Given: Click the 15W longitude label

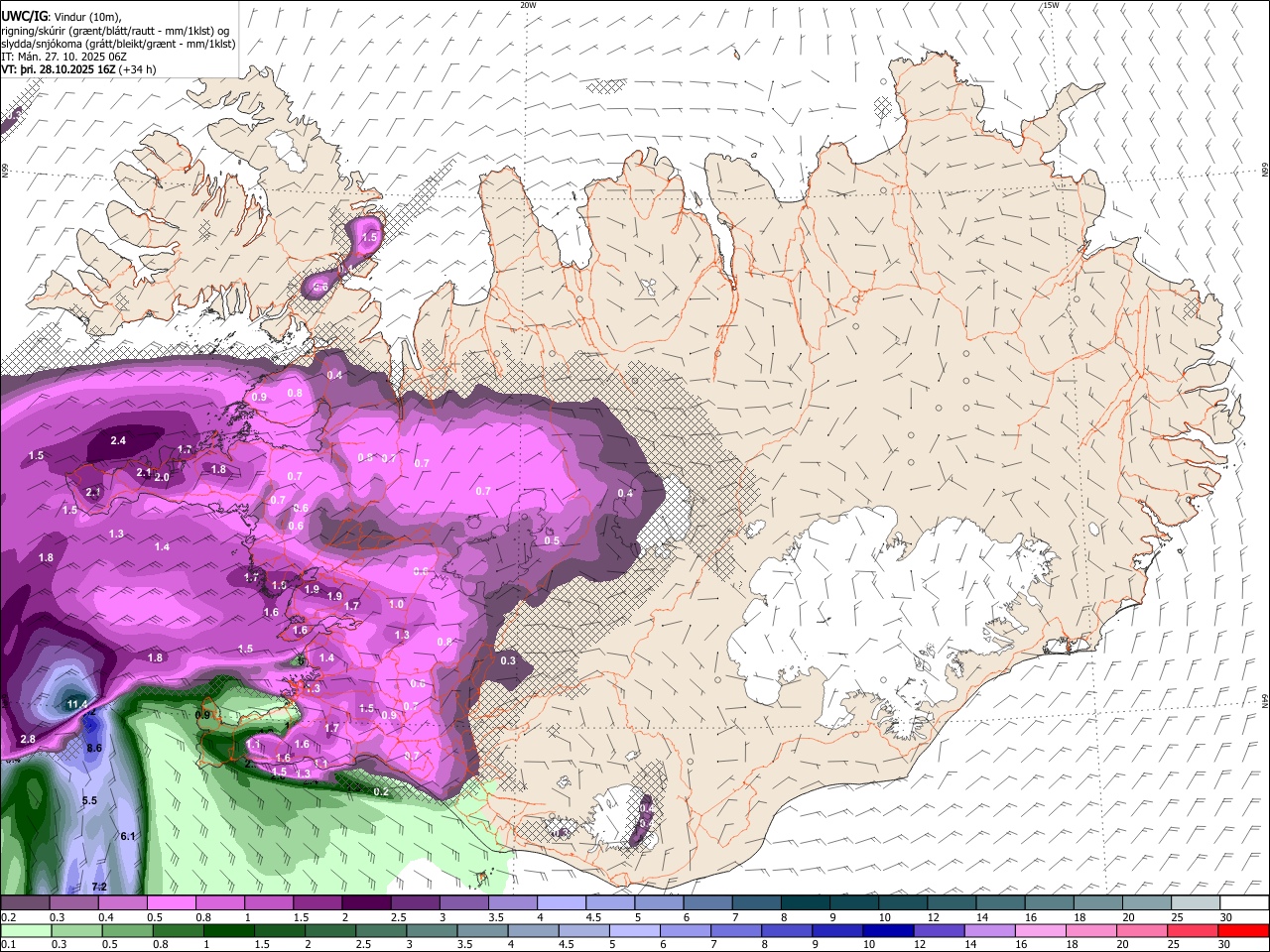Looking at the screenshot, I should tap(1051, 5).
